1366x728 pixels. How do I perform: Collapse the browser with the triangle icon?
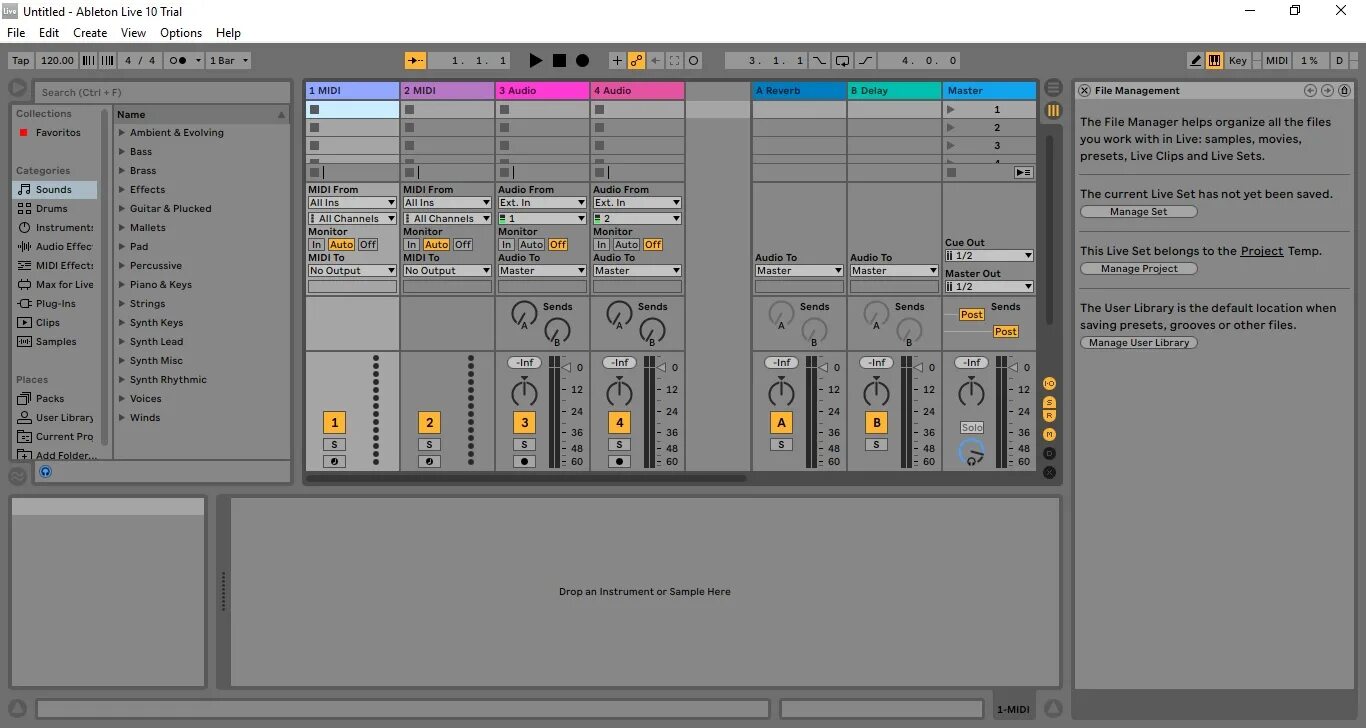[x=18, y=89]
